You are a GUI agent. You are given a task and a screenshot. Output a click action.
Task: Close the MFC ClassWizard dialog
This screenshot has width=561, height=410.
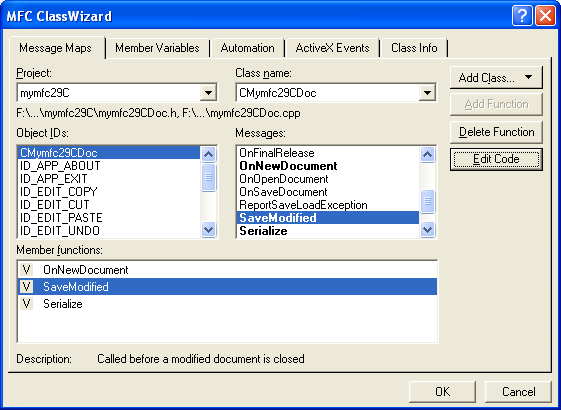tap(545, 16)
